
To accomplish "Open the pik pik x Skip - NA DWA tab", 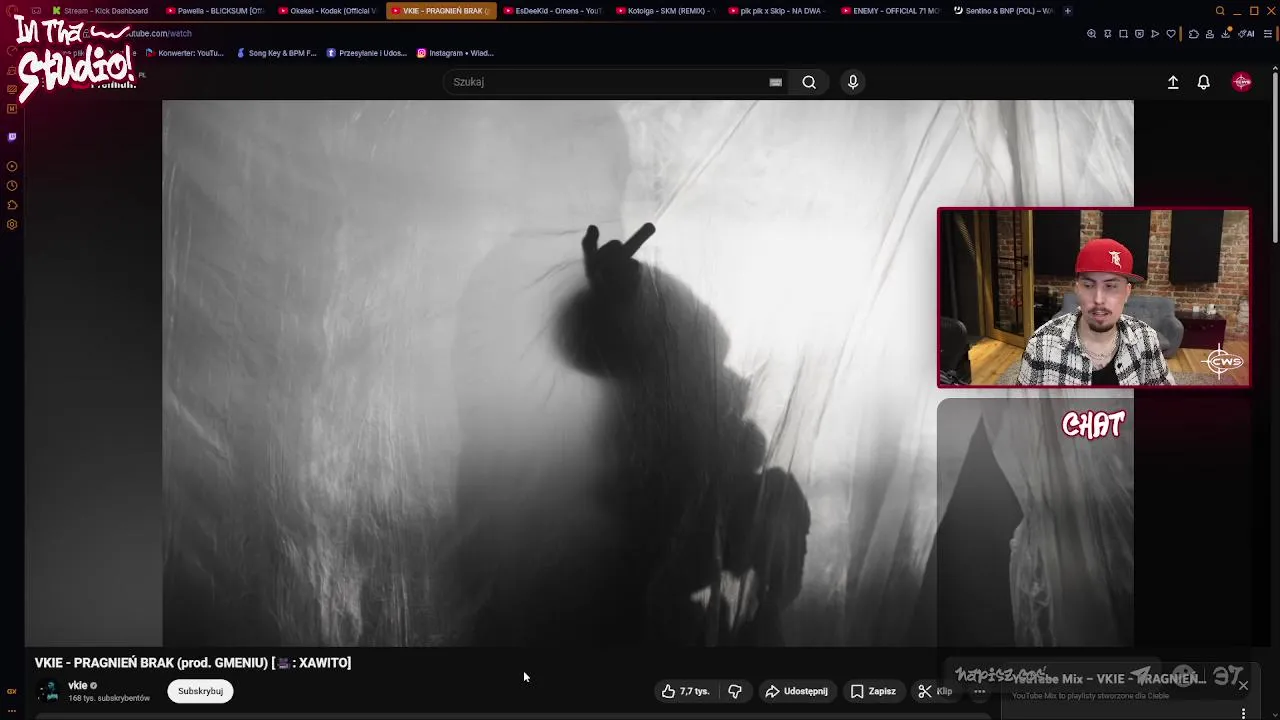I will [x=777, y=11].
